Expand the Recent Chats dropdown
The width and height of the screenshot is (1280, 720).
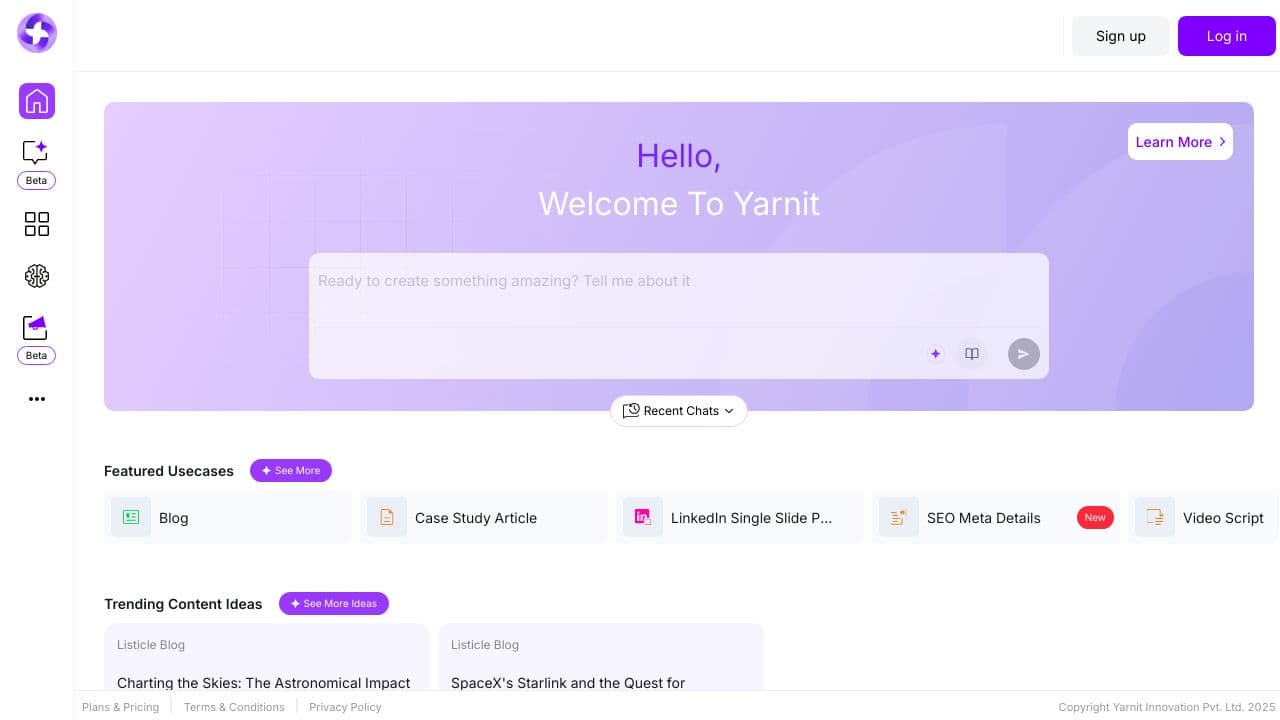click(679, 411)
